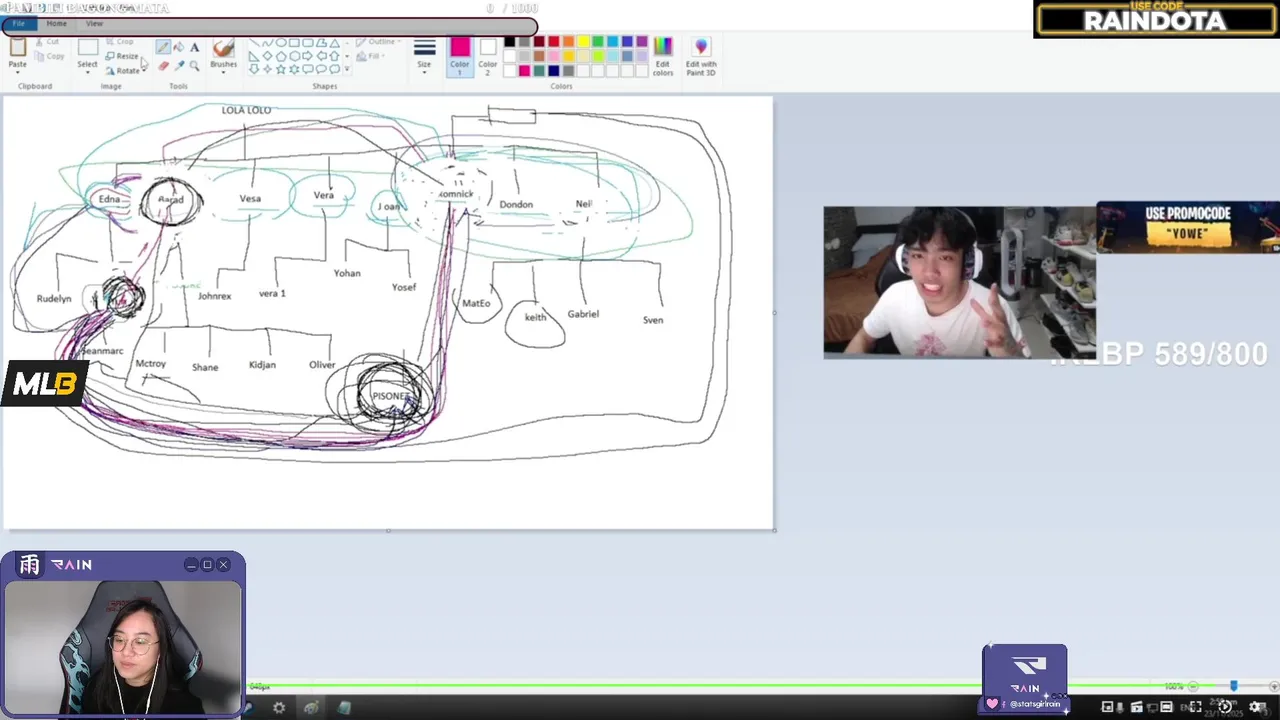Select the Color 1 foreground box
This screenshot has height=720, width=1280.
459,57
